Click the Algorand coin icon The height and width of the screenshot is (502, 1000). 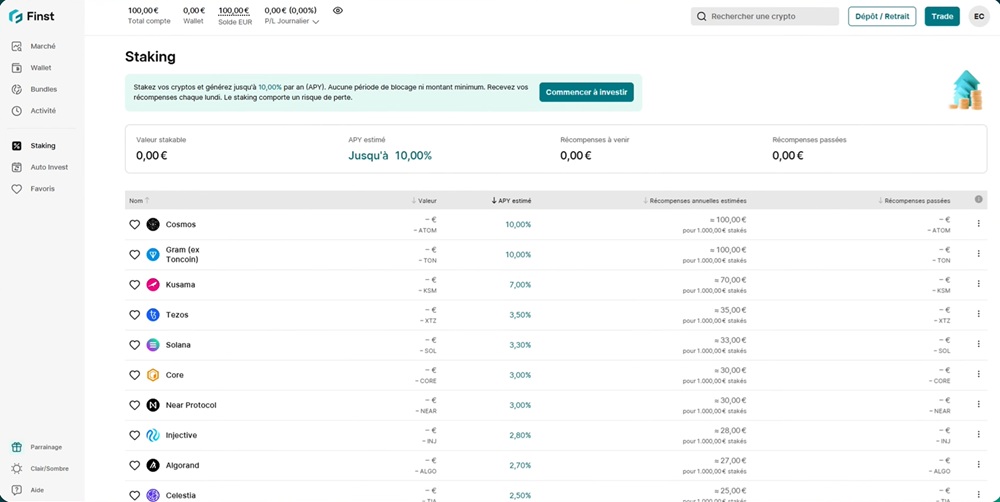152,465
